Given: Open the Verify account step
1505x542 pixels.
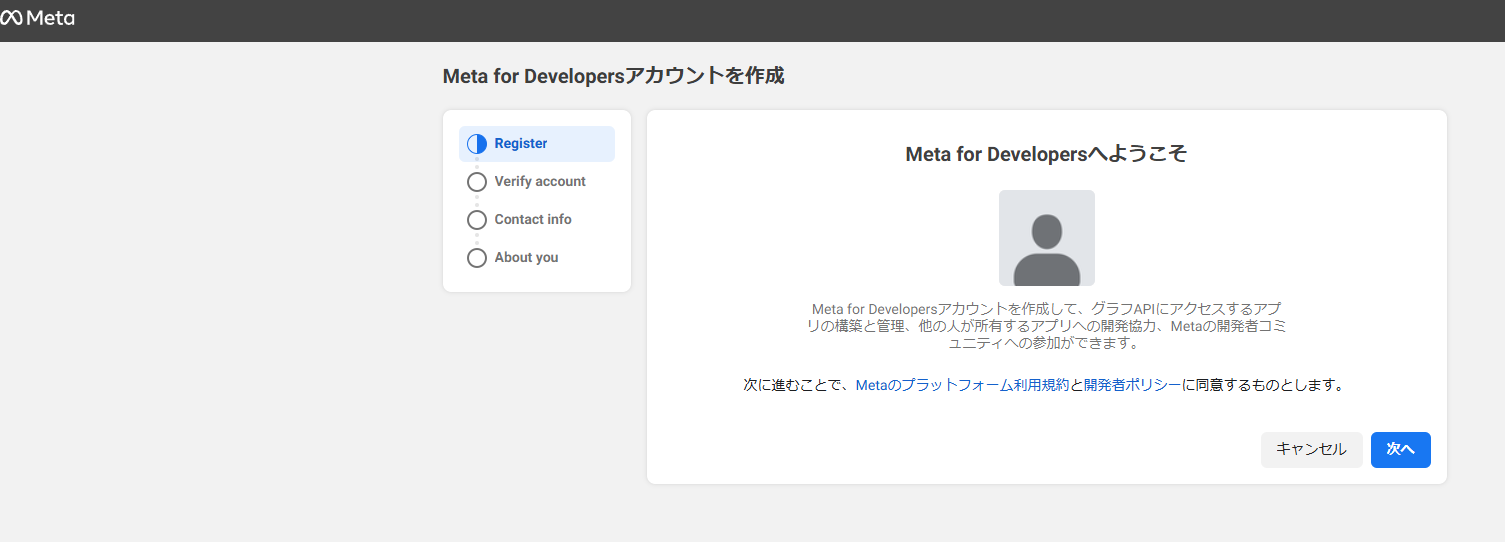Looking at the screenshot, I should [x=540, y=182].
